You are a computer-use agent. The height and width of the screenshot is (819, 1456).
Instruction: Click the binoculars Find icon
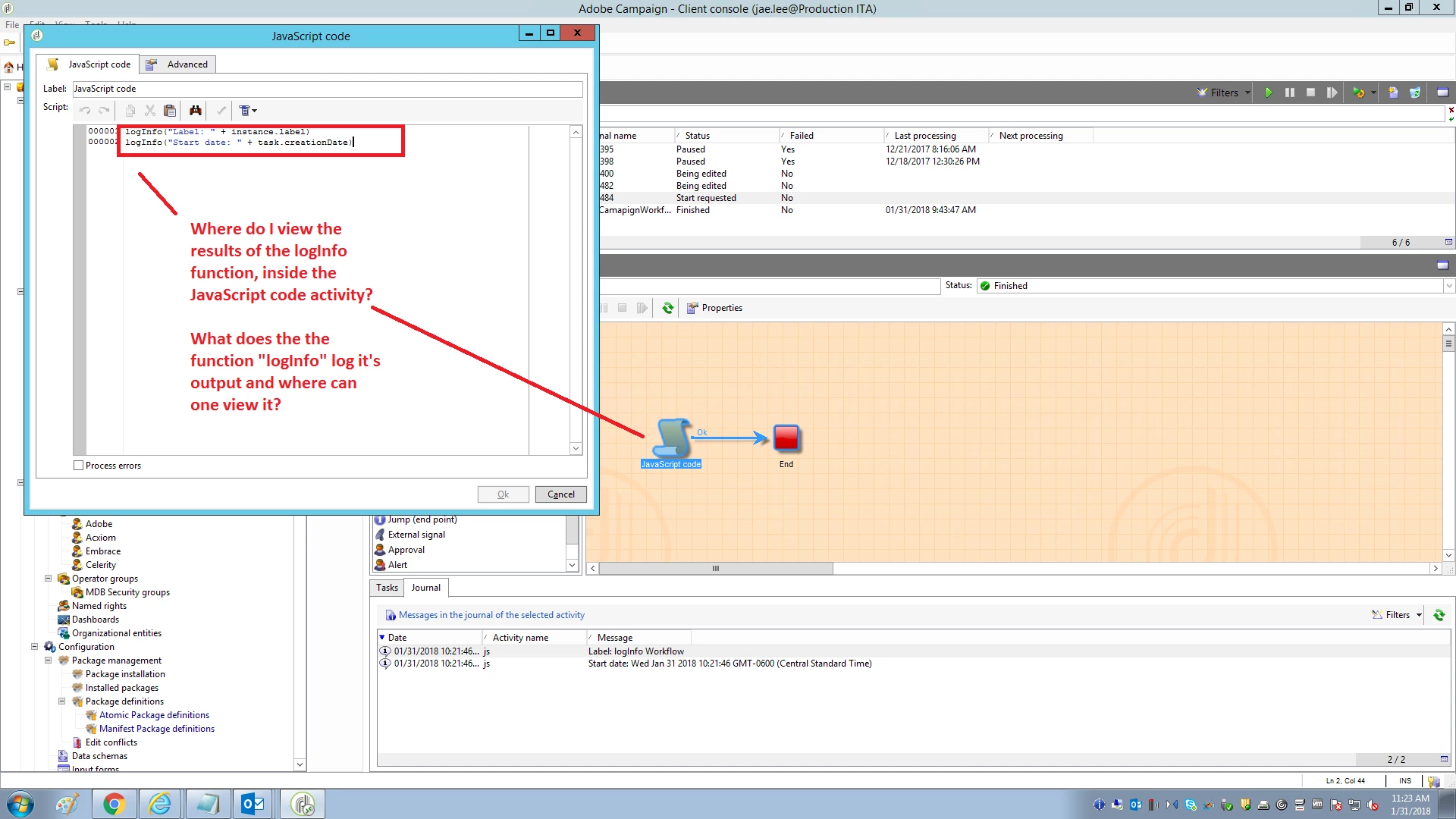coord(196,111)
